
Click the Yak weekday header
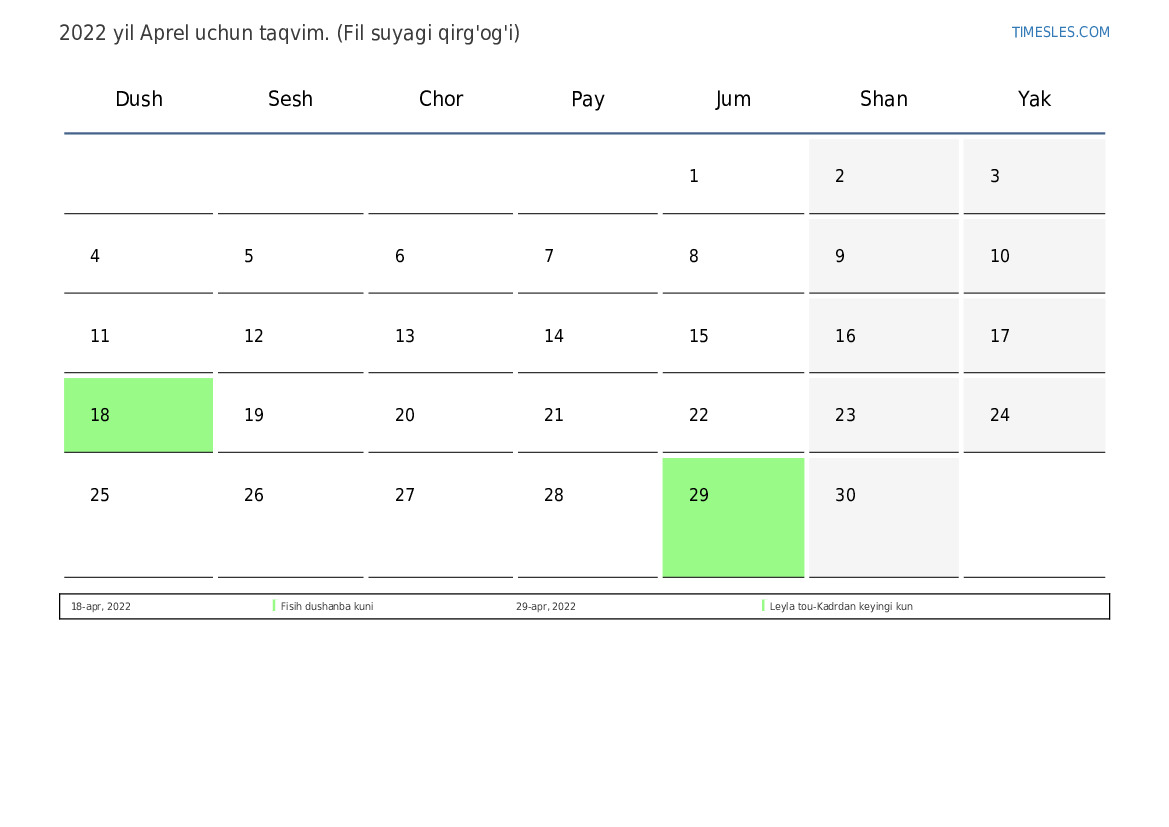(1034, 98)
